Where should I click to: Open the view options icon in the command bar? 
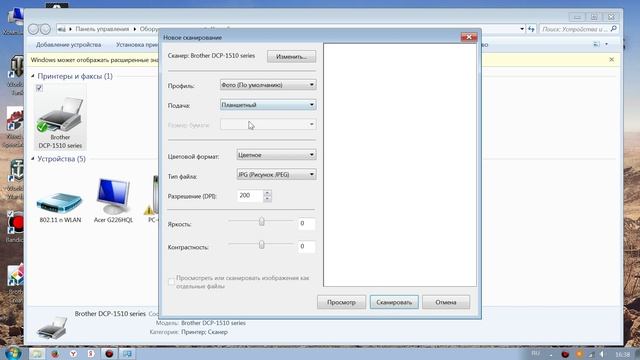point(596,44)
